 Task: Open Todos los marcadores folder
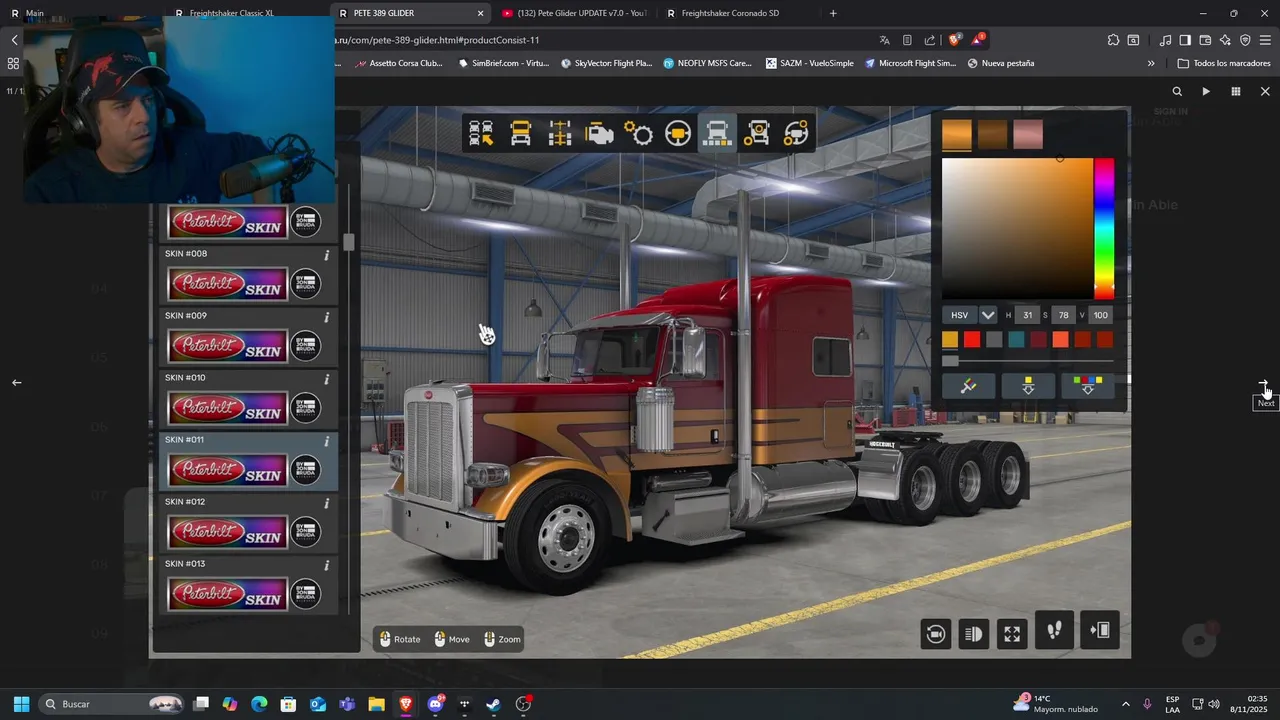coord(1224,63)
